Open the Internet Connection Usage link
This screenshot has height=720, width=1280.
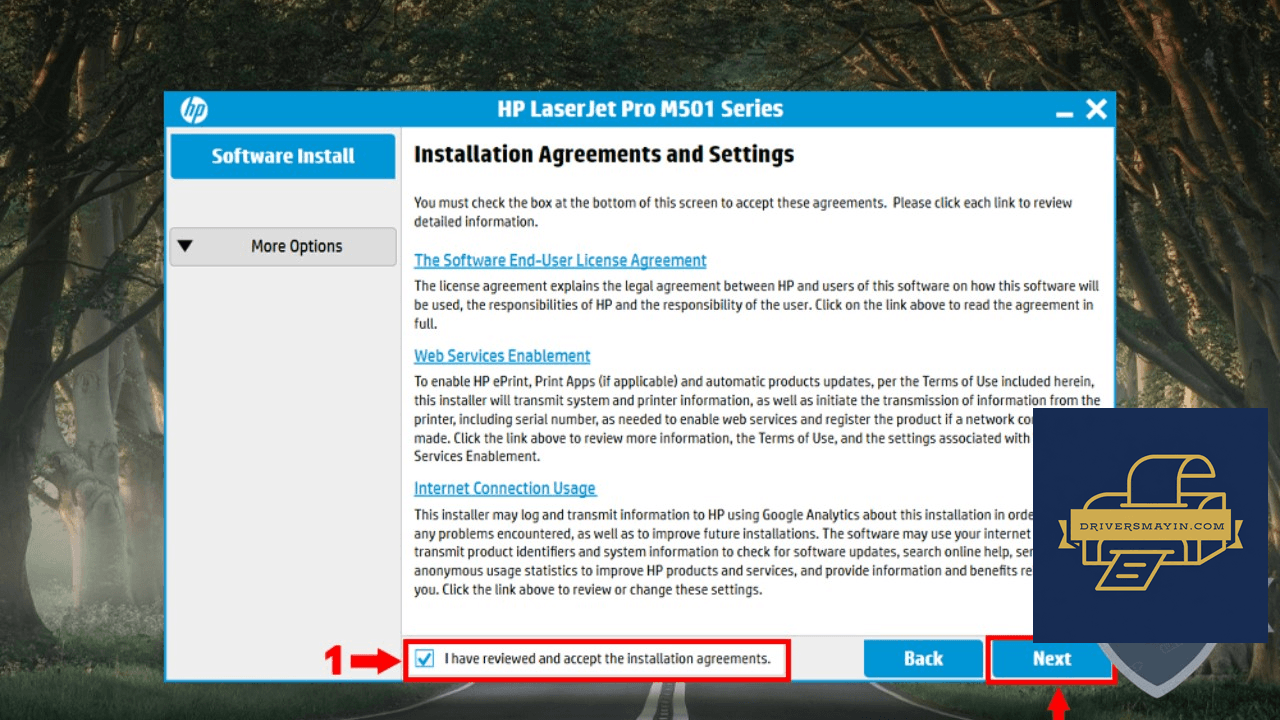click(505, 488)
